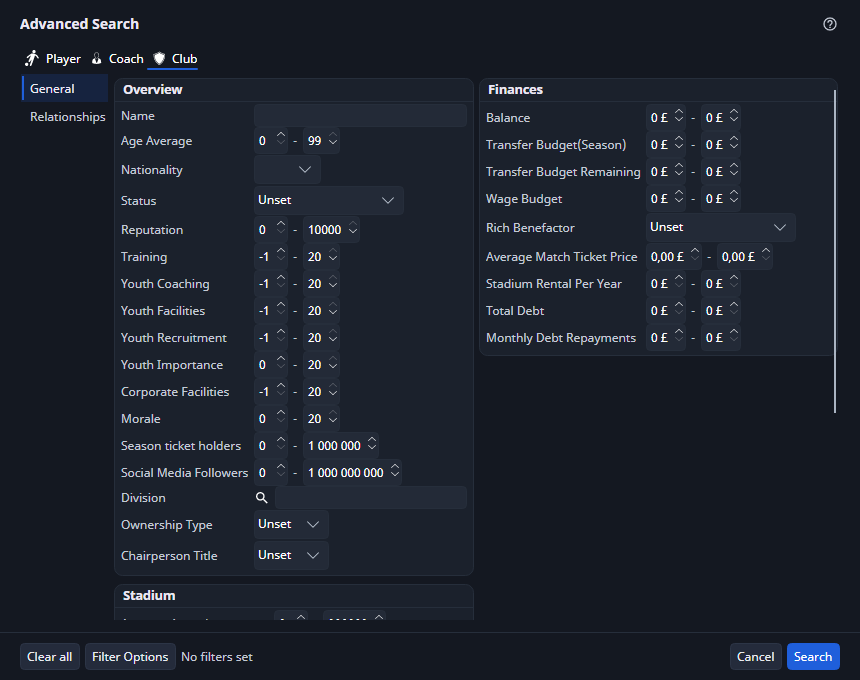Click the Youth Importance minimum stepper

(271, 365)
